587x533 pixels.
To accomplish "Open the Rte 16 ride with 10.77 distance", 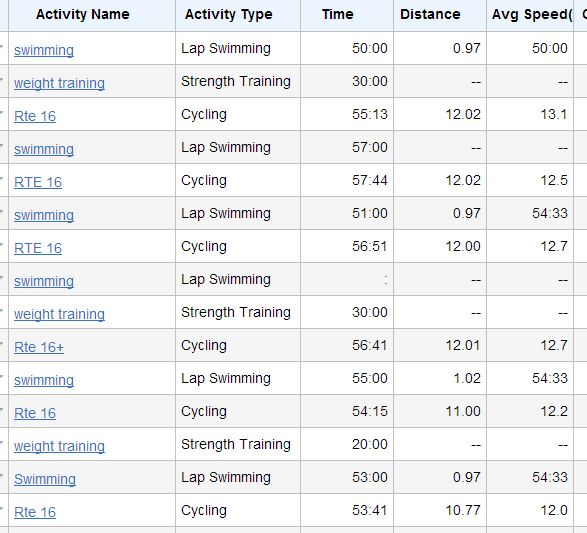I will tap(35, 512).
